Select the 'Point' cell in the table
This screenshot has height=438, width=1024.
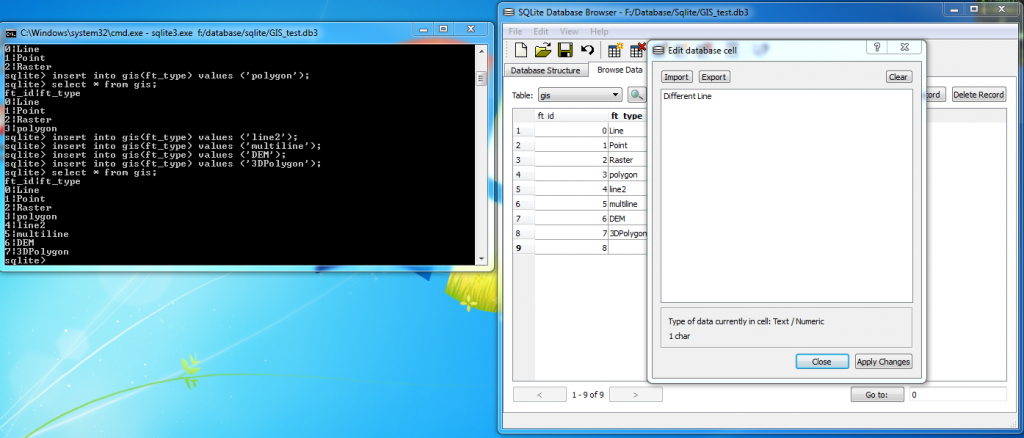tap(627, 145)
